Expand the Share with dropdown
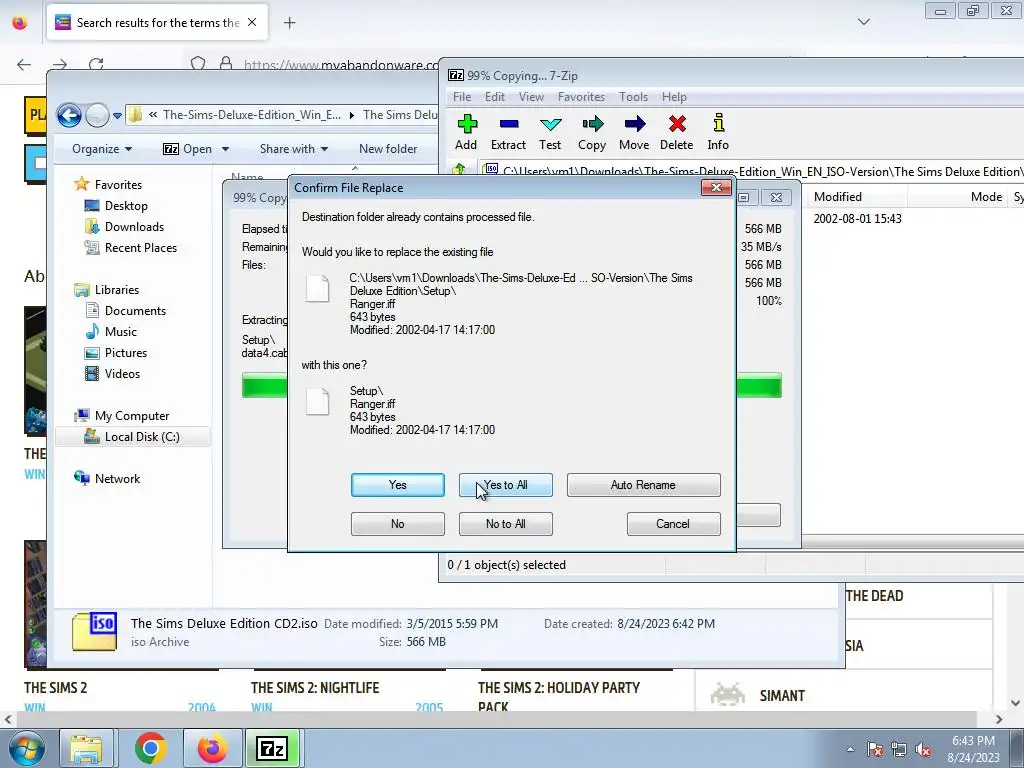1024x768 pixels. click(x=294, y=149)
